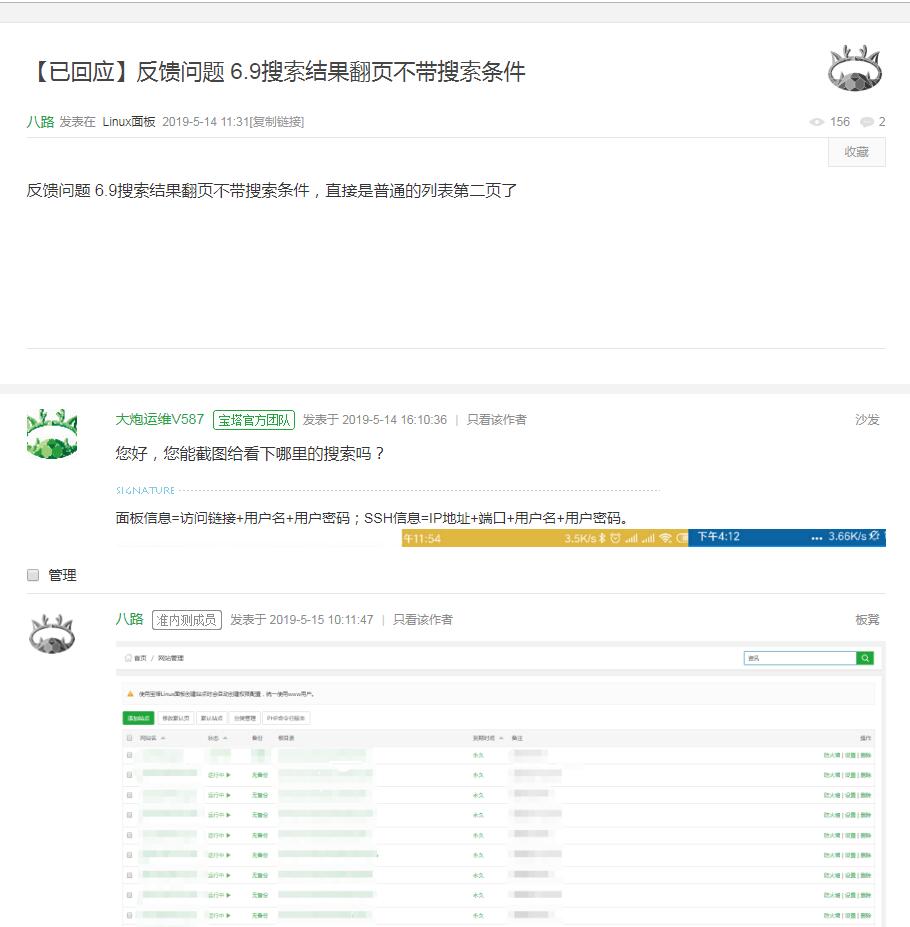
Task: Click the green search magnifier in screenshot
Action: click(x=865, y=658)
